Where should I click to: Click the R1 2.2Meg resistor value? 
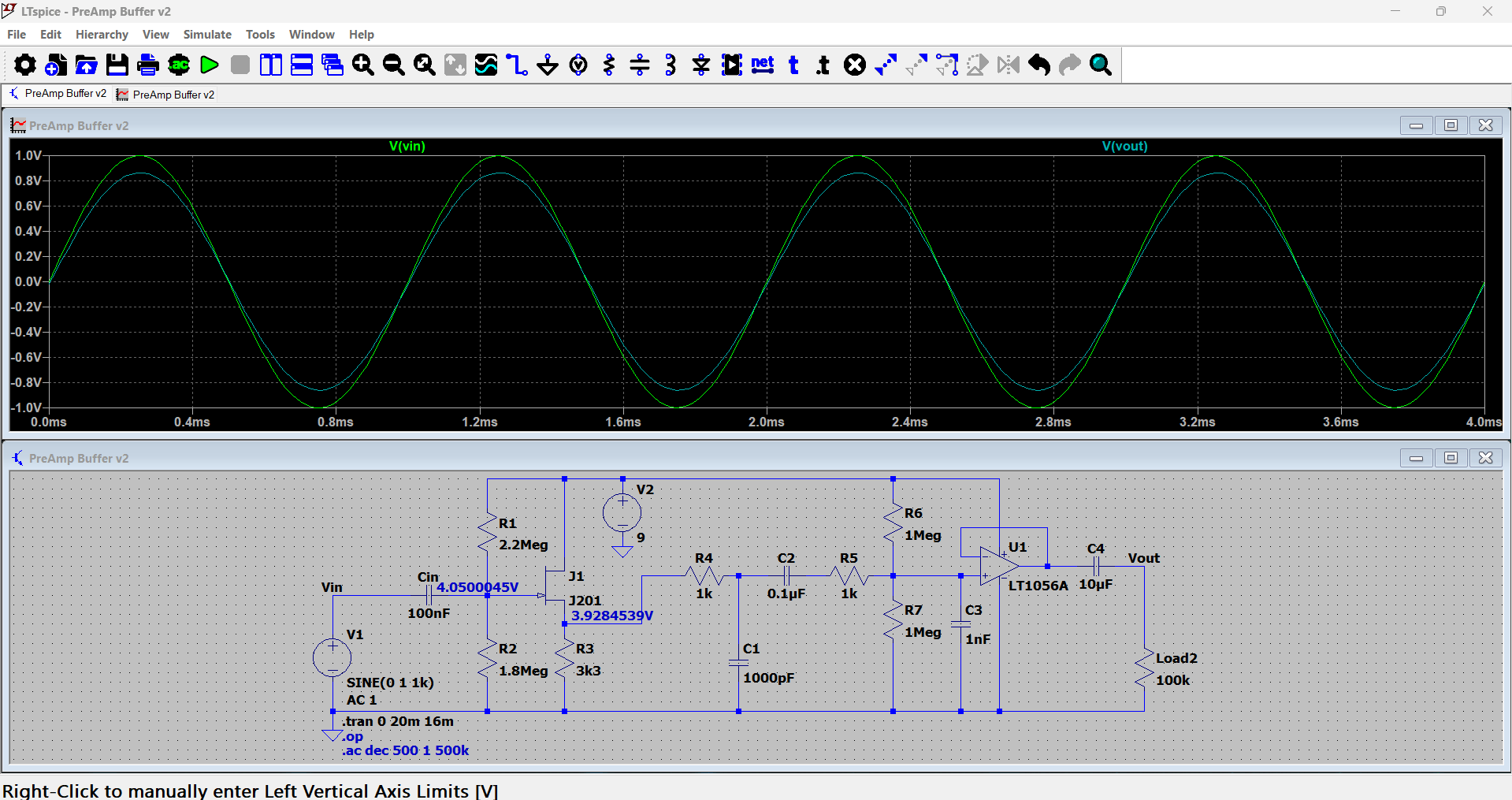coord(523,545)
